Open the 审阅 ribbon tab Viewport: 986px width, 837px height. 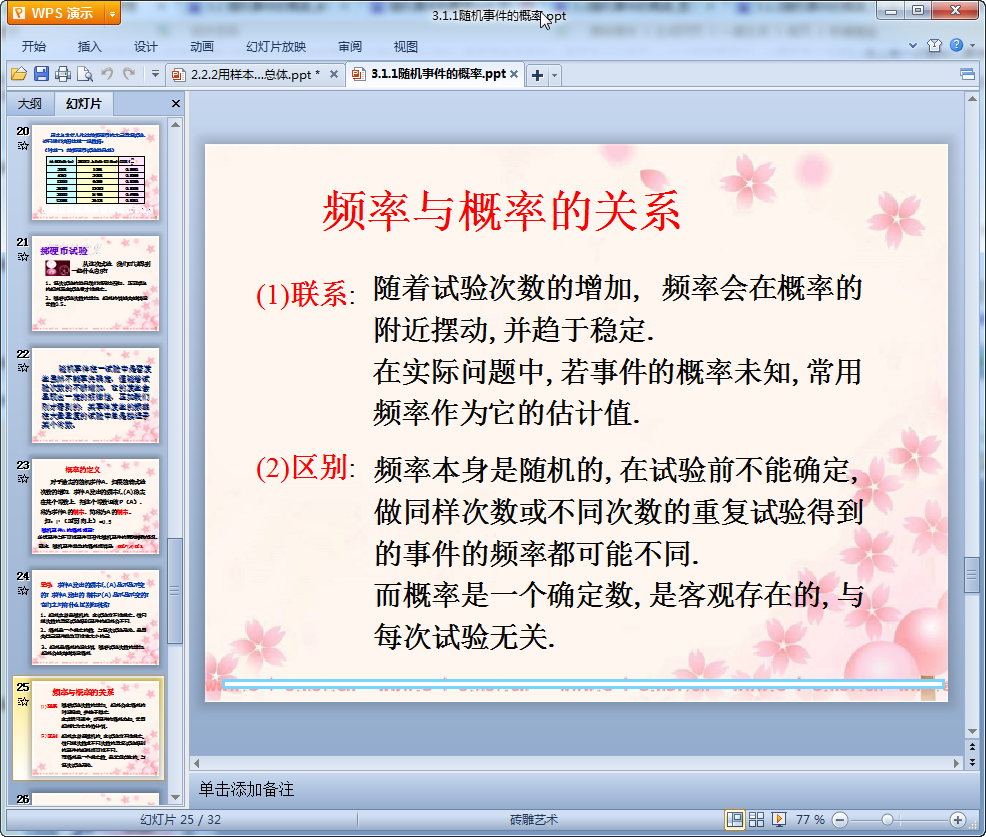[350, 47]
